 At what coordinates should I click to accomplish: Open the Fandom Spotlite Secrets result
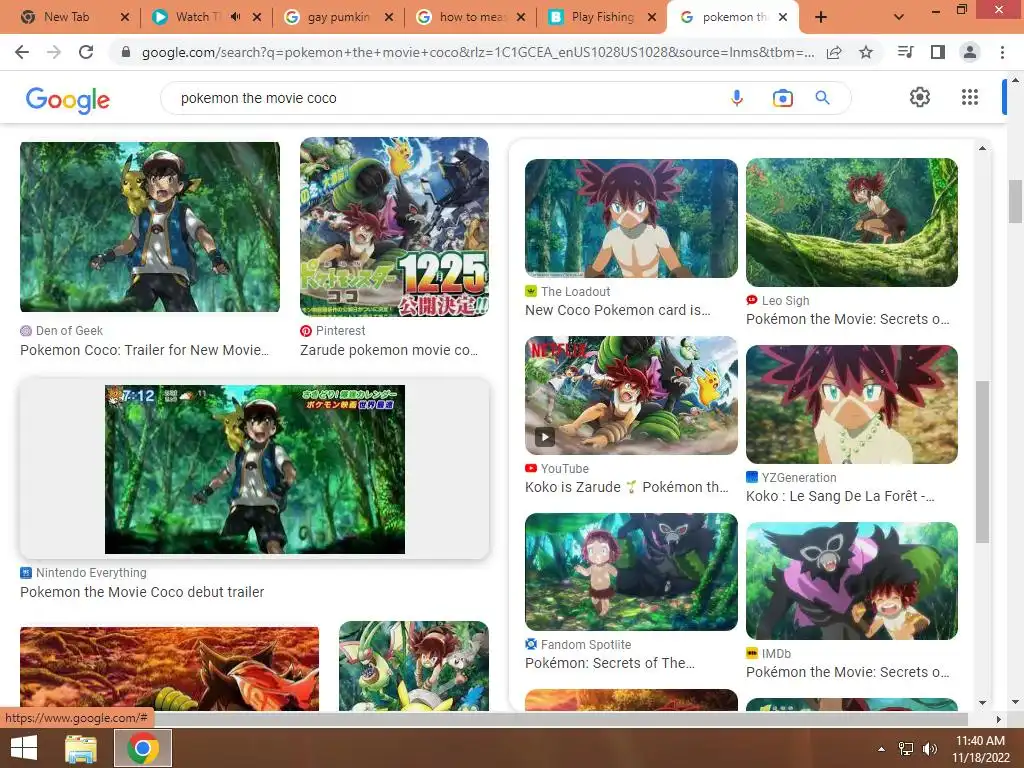pos(609,663)
